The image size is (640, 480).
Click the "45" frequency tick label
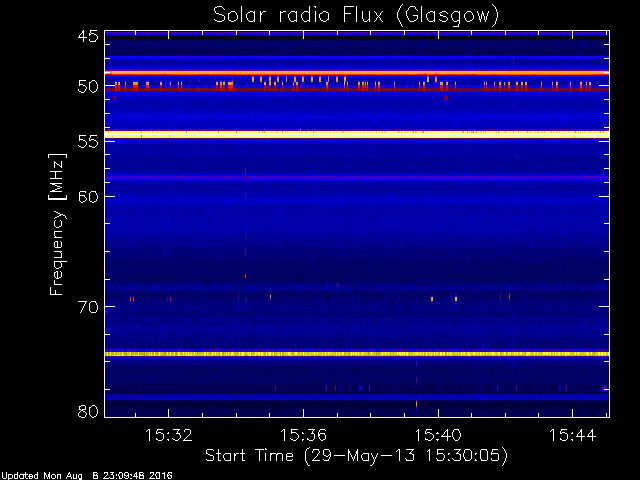[x=88, y=37]
